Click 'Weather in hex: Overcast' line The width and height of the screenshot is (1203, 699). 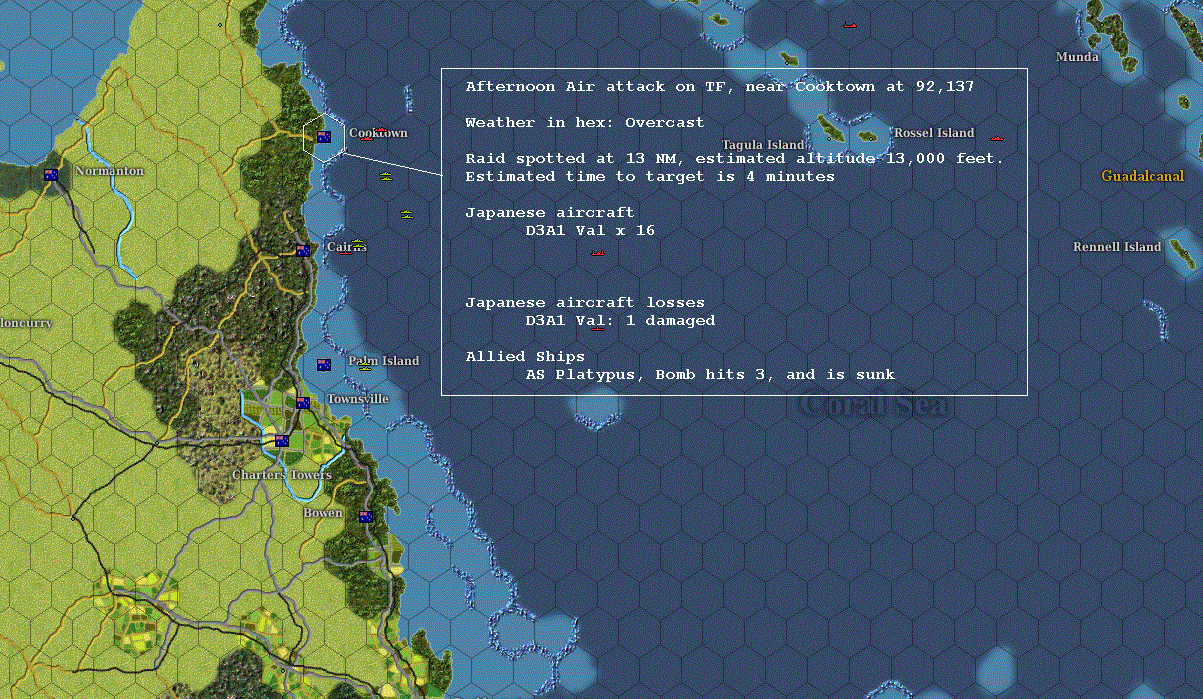[585, 123]
